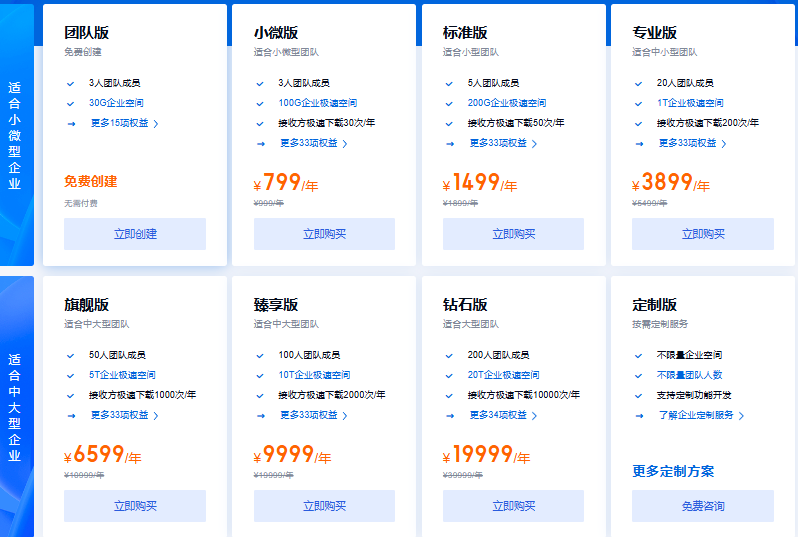Click the 30G企业空间 link in 团队版
The height and width of the screenshot is (537, 798).
pyautogui.click(x=116, y=103)
